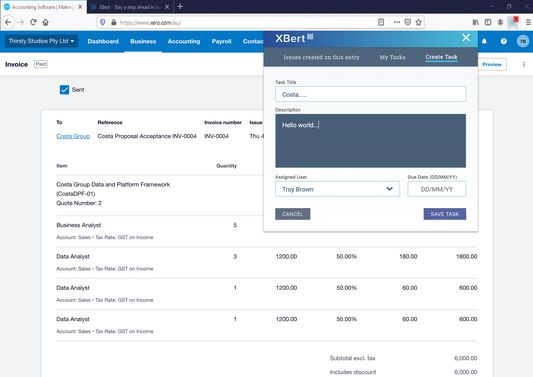Close the XBert panel with X
The width and height of the screenshot is (533, 377).
pos(466,38)
